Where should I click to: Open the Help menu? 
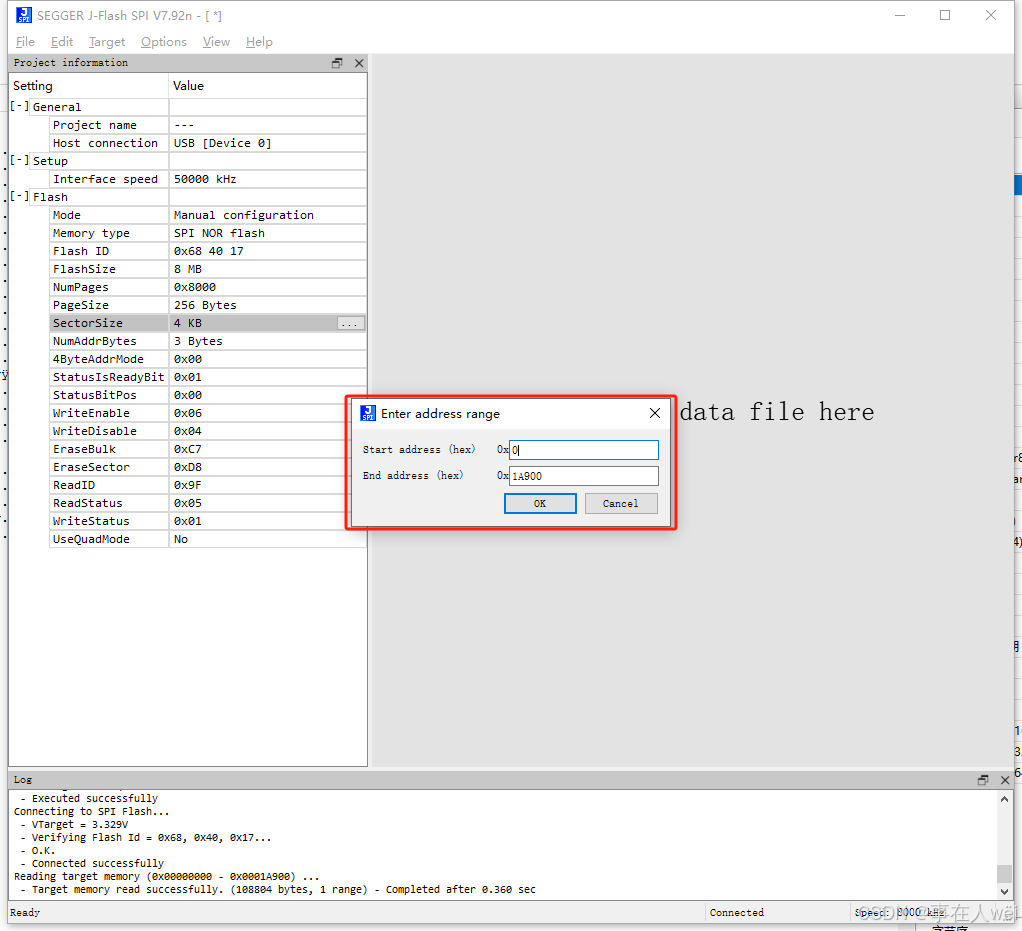tap(259, 42)
